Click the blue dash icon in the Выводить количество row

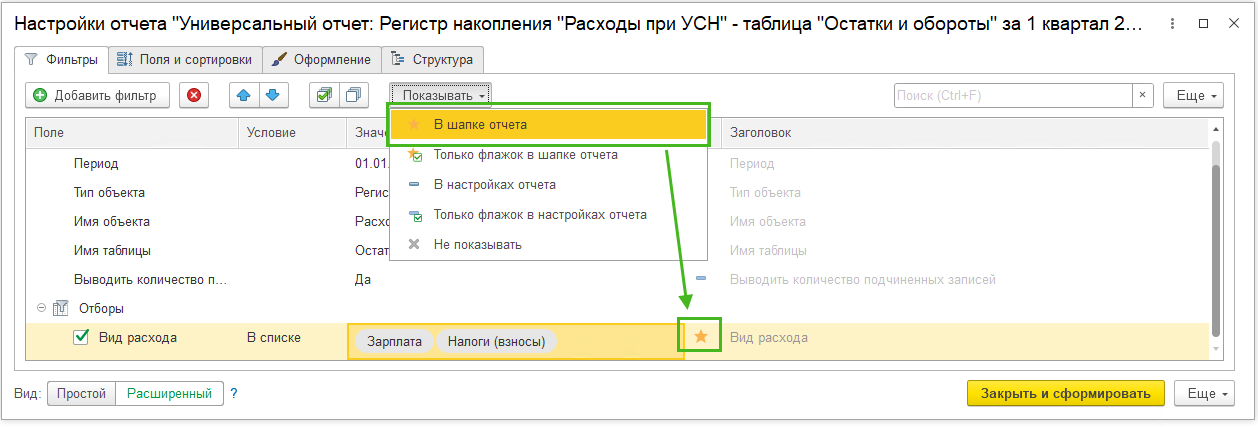(x=701, y=279)
